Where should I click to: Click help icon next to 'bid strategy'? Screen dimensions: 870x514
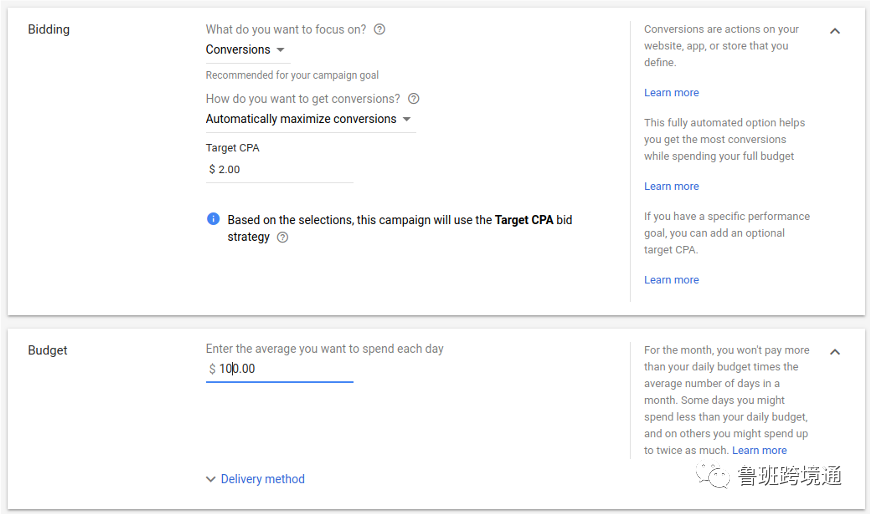point(282,238)
